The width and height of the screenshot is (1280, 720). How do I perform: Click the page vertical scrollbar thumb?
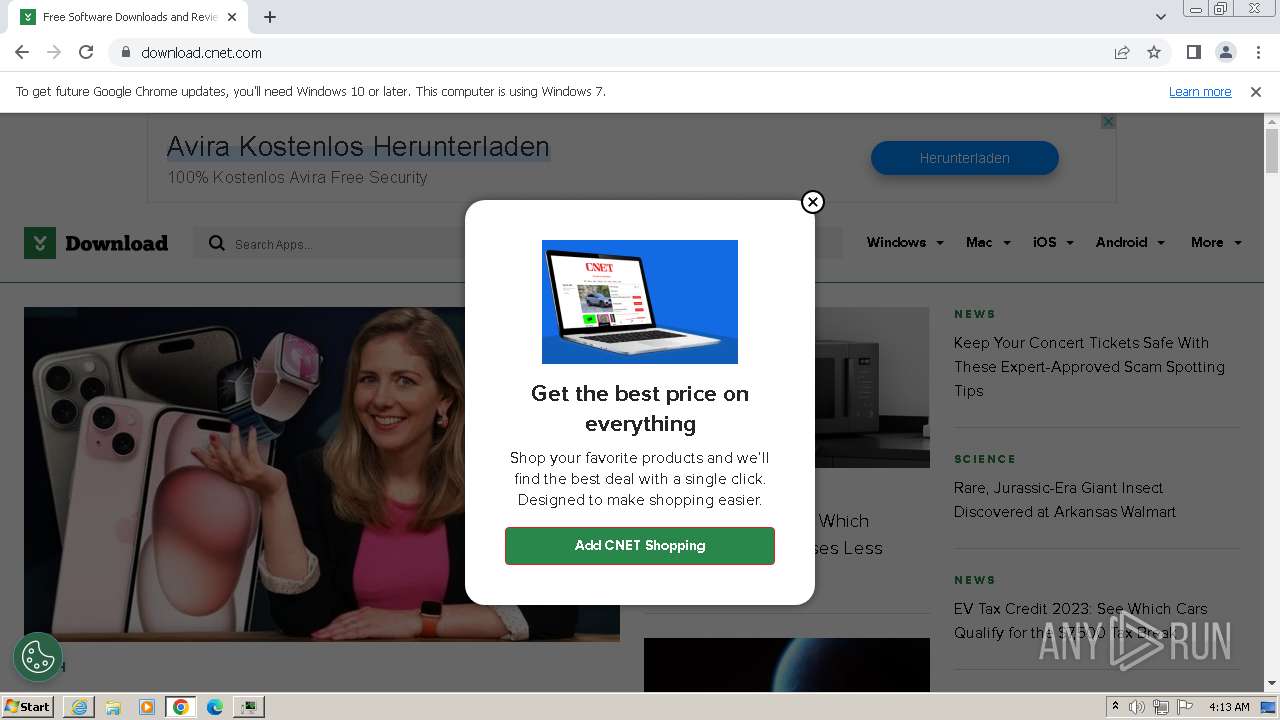(1272, 151)
